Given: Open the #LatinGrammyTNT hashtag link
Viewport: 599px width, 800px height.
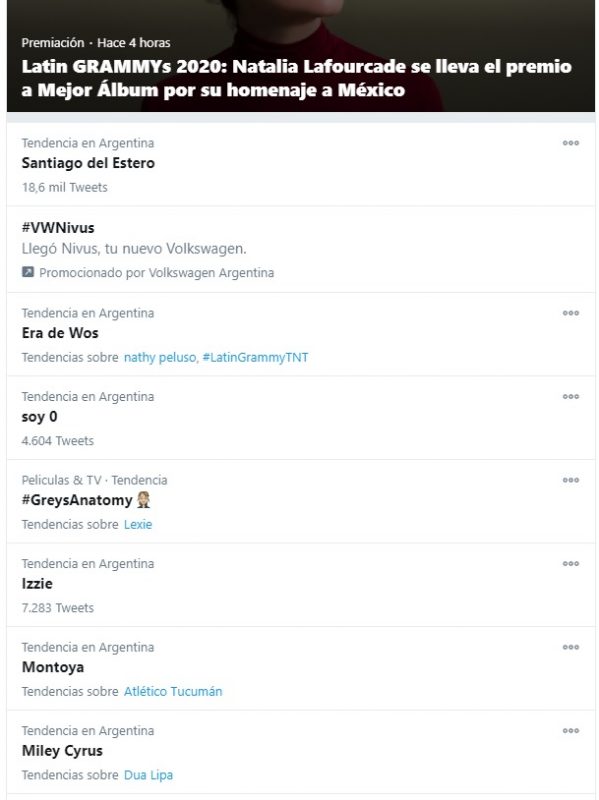Looking at the screenshot, I should 255,357.
